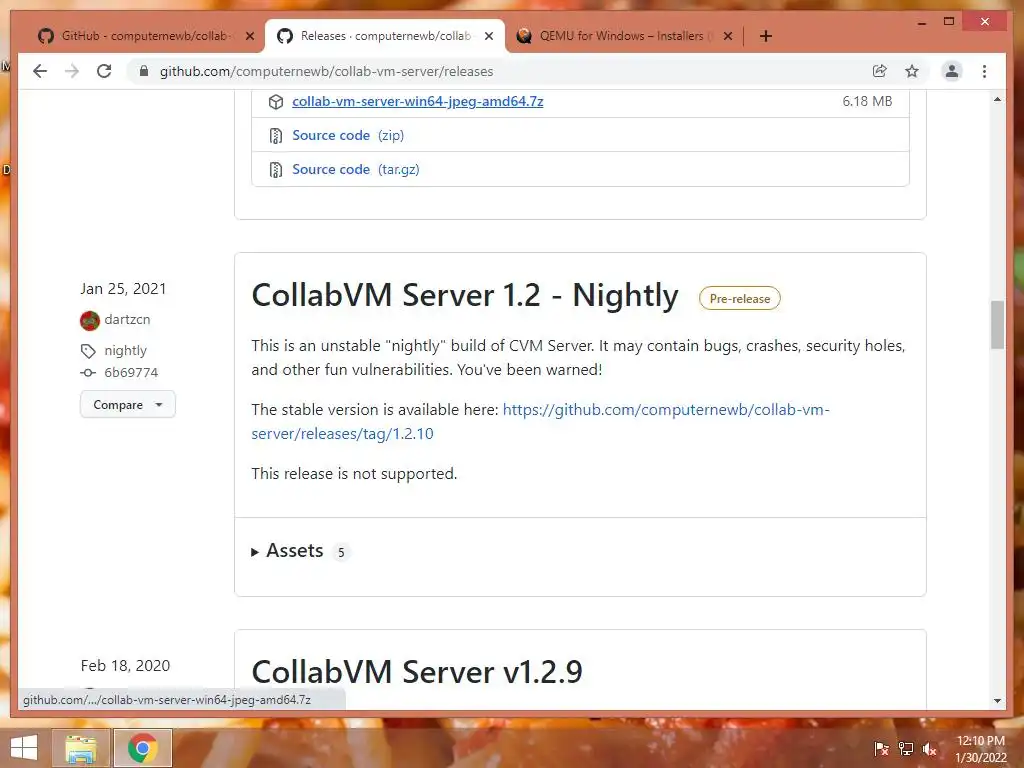Close the QEMU for Windows tab
Viewport: 1024px width, 768px height.
click(x=728, y=36)
